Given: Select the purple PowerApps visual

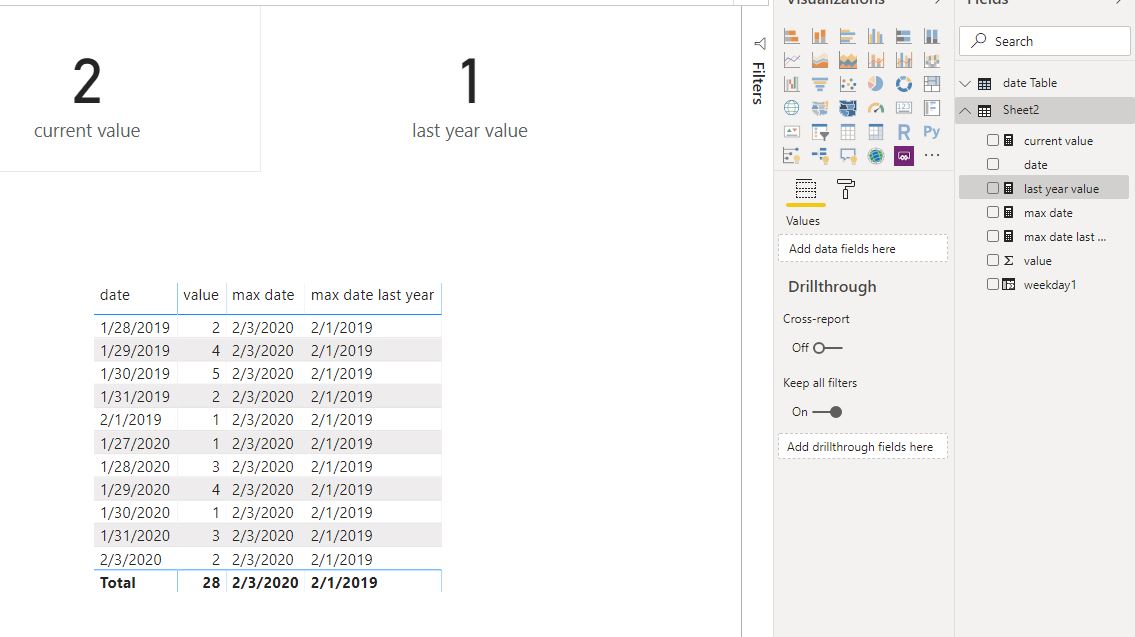Looking at the screenshot, I should tap(903, 156).
